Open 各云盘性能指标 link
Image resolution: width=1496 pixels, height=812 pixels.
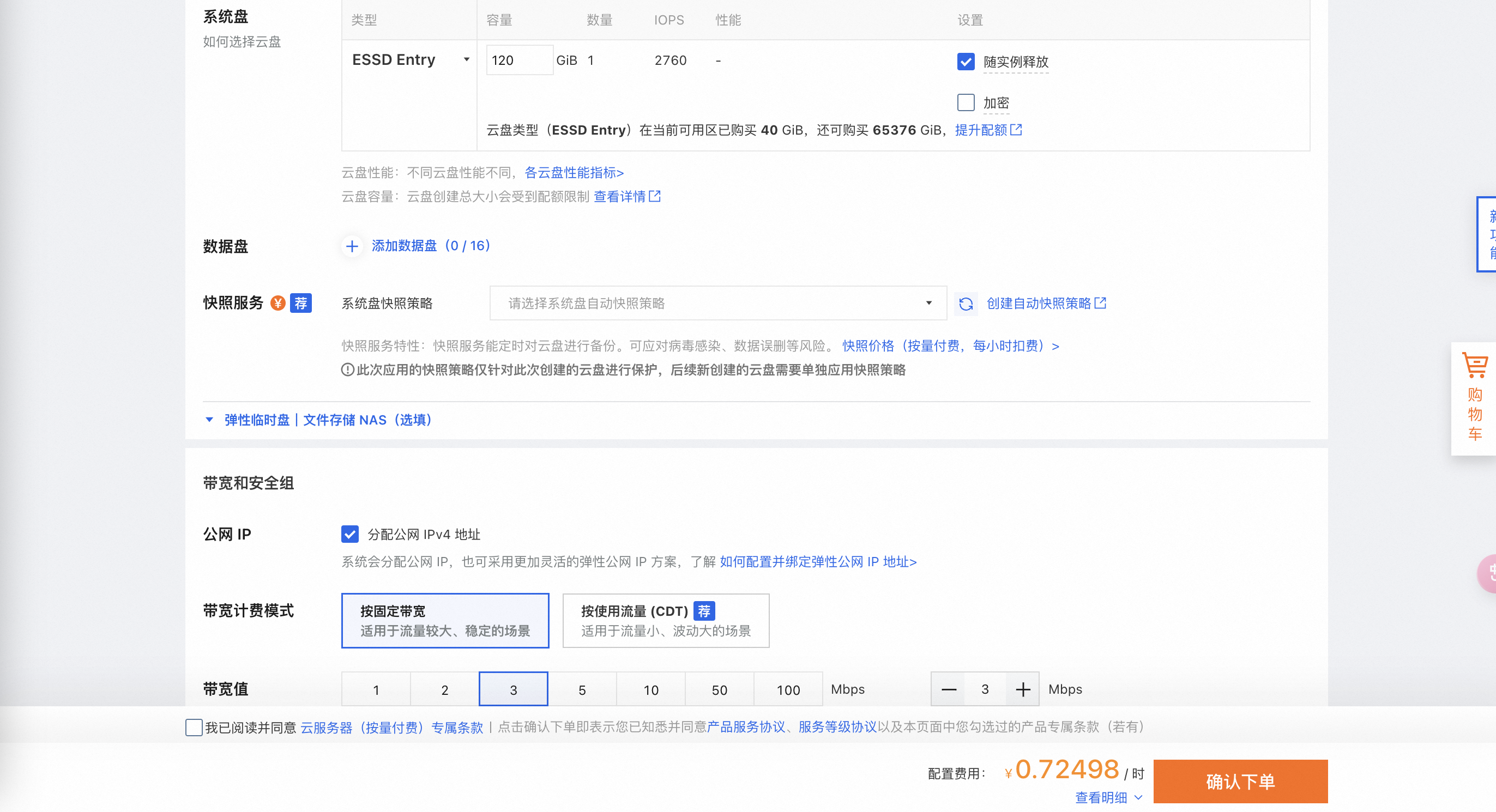(574, 172)
